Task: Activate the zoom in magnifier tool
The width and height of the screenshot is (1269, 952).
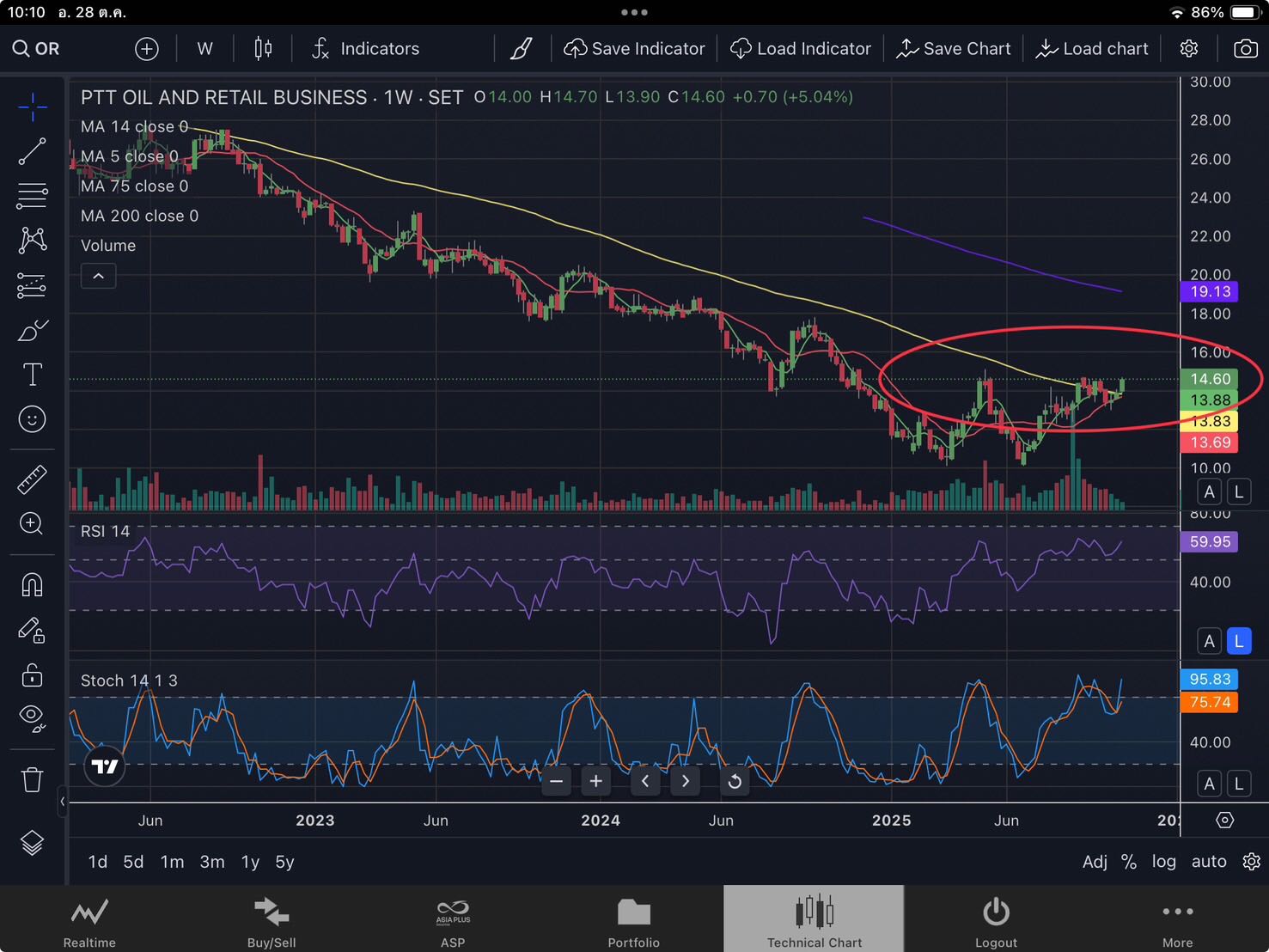Action: coord(33,523)
